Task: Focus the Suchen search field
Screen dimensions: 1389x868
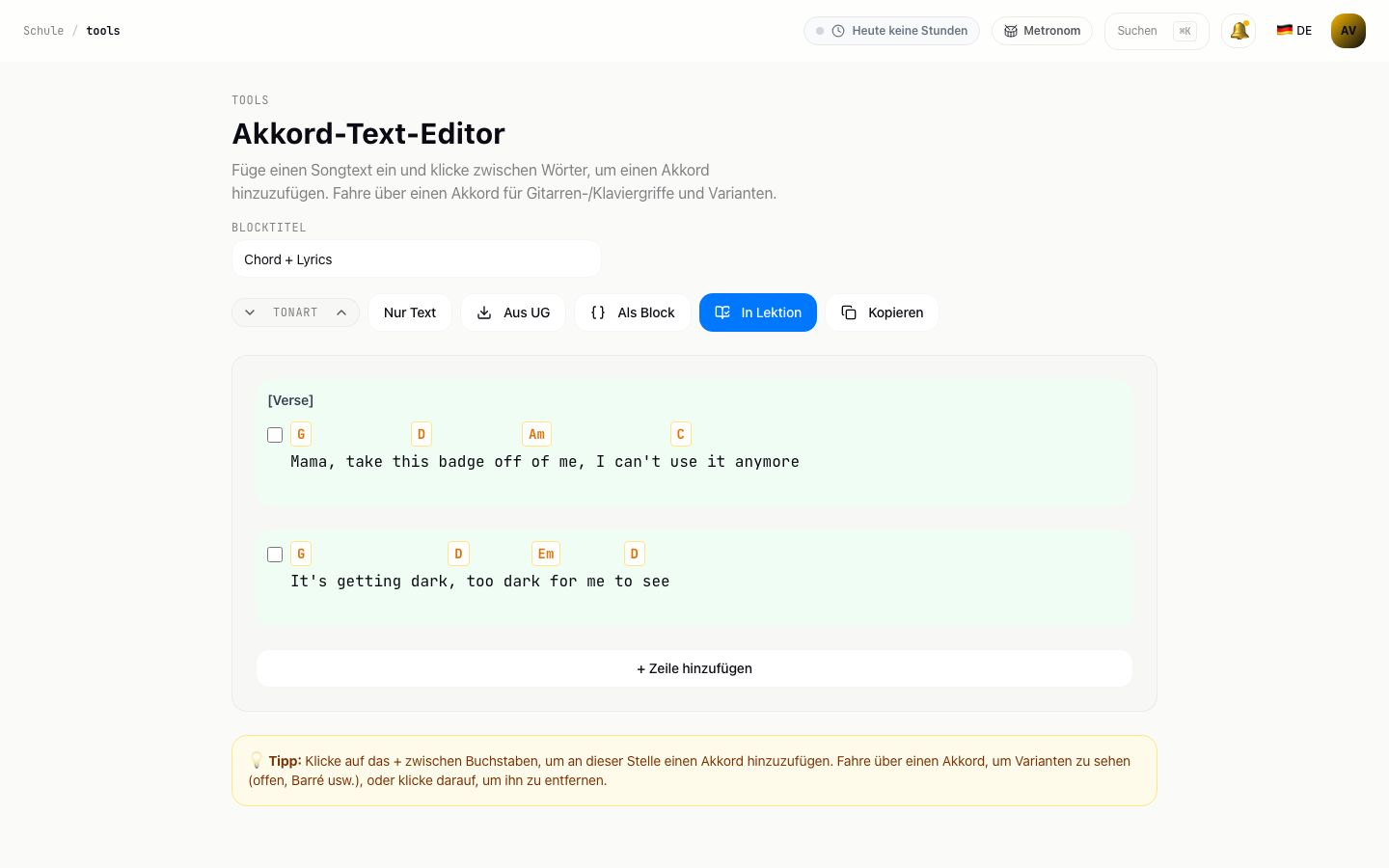Action: click(1157, 31)
